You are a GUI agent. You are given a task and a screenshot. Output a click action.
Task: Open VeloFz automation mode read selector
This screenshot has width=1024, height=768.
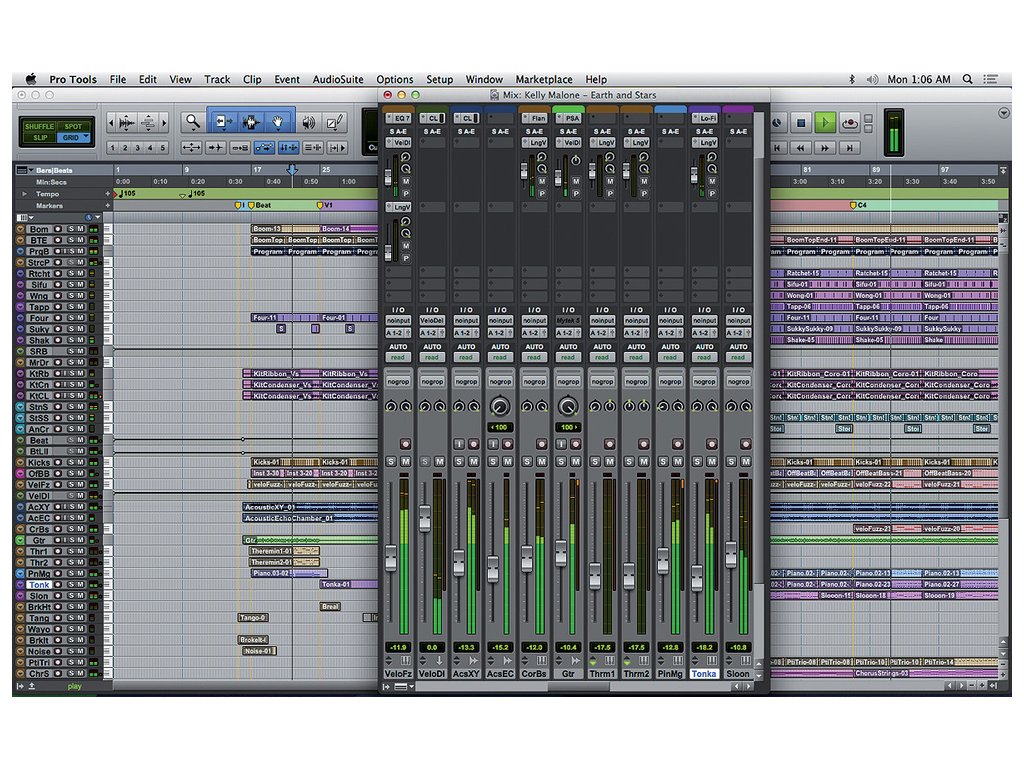point(398,357)
